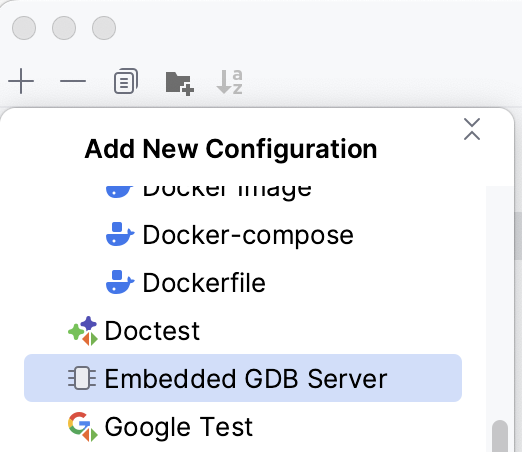522x452 pixels.
Task: Click the New Folder icon
Action: 179,83
